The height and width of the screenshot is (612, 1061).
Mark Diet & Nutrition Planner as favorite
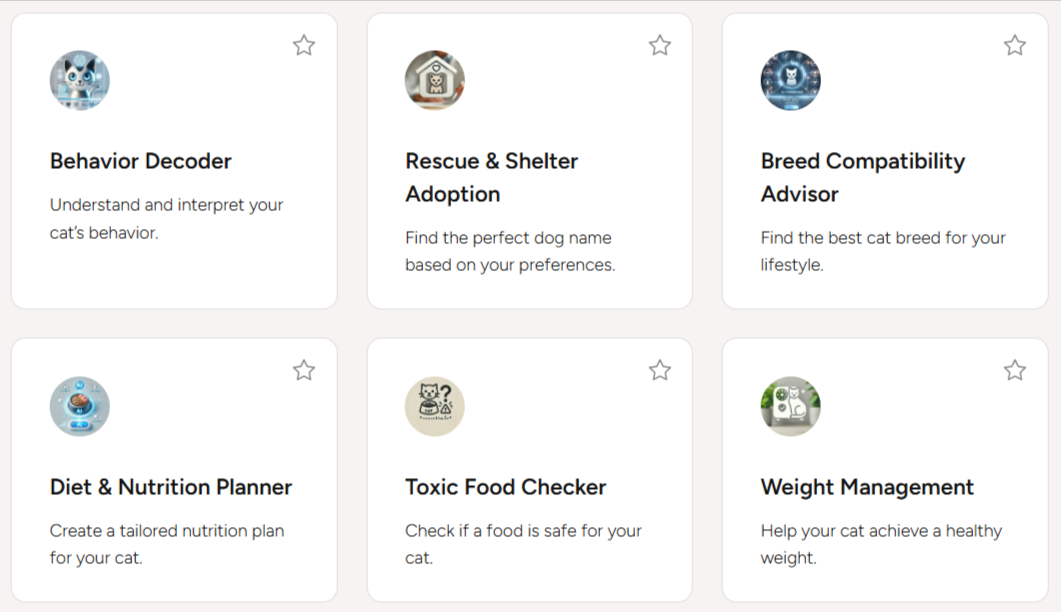[304, 370]
